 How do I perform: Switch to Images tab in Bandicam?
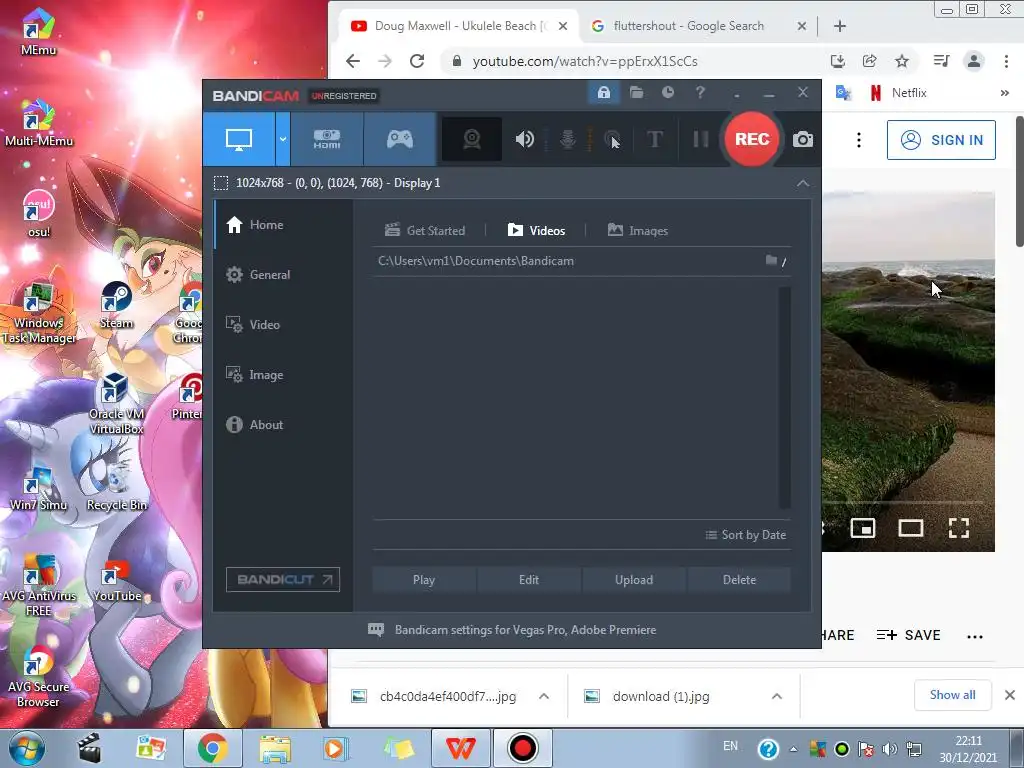tap(637, 231)
